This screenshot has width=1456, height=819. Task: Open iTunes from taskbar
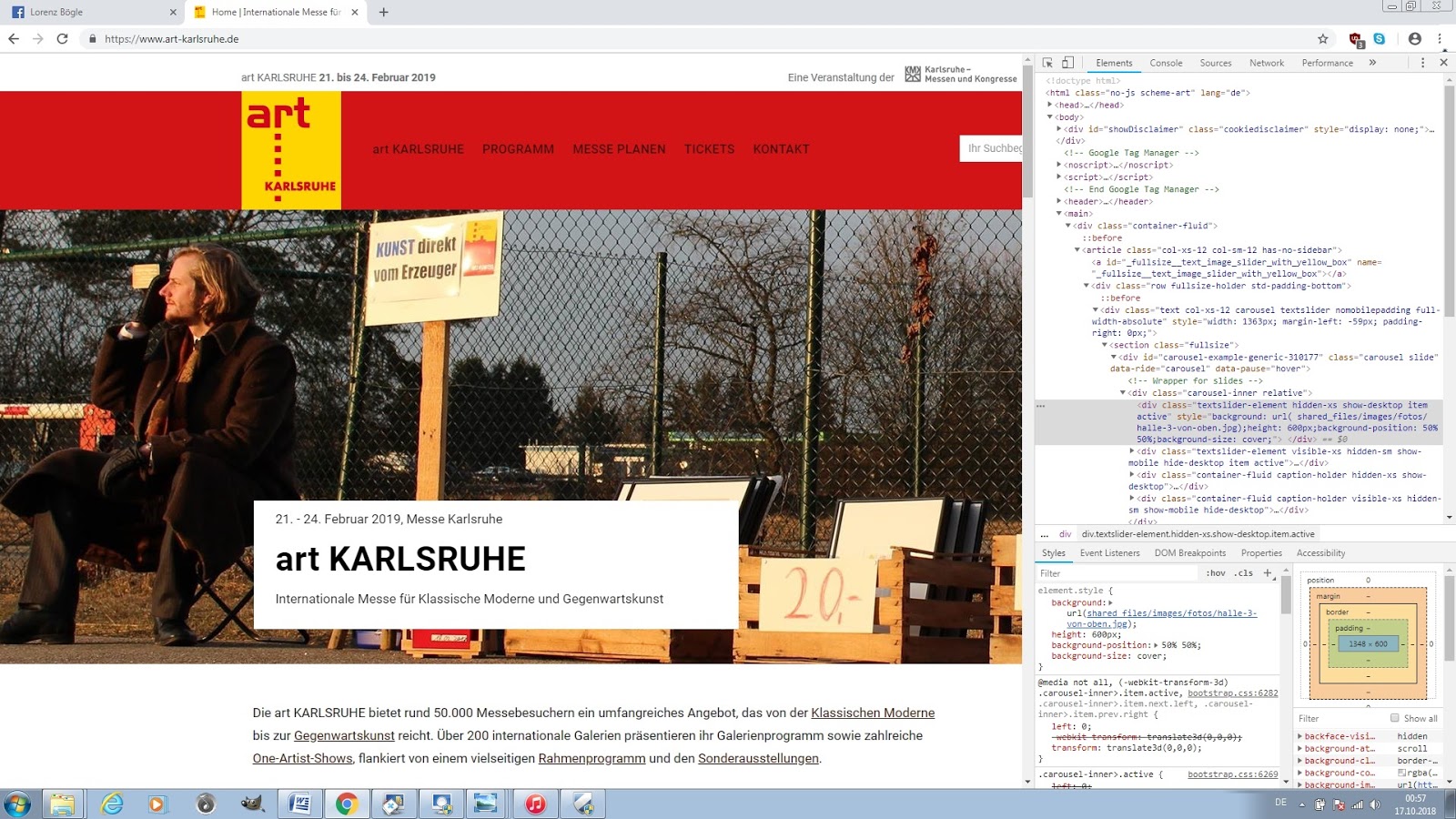point(536,804)
